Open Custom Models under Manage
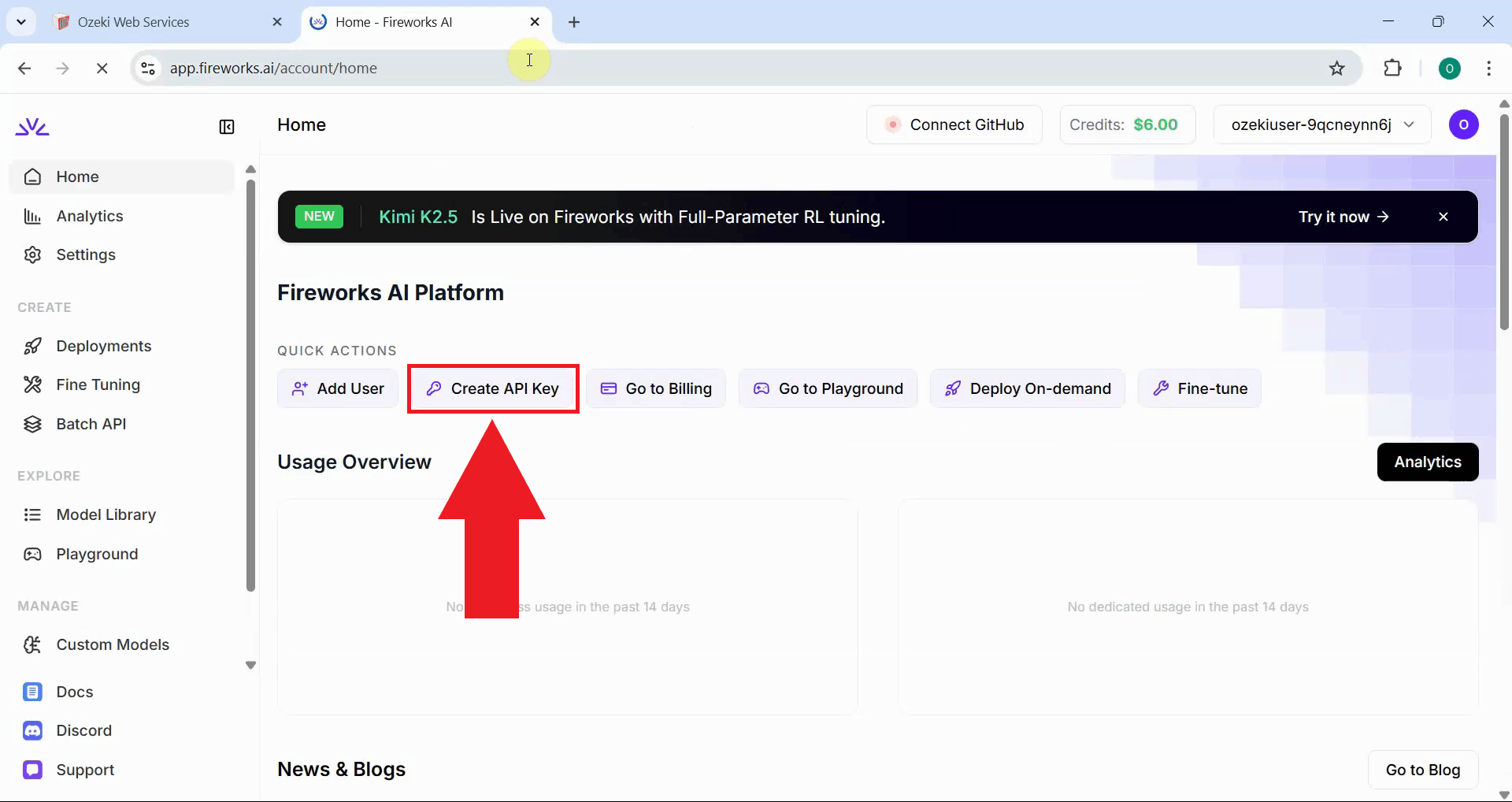The image size is (1512, 802). pos(113,644)
